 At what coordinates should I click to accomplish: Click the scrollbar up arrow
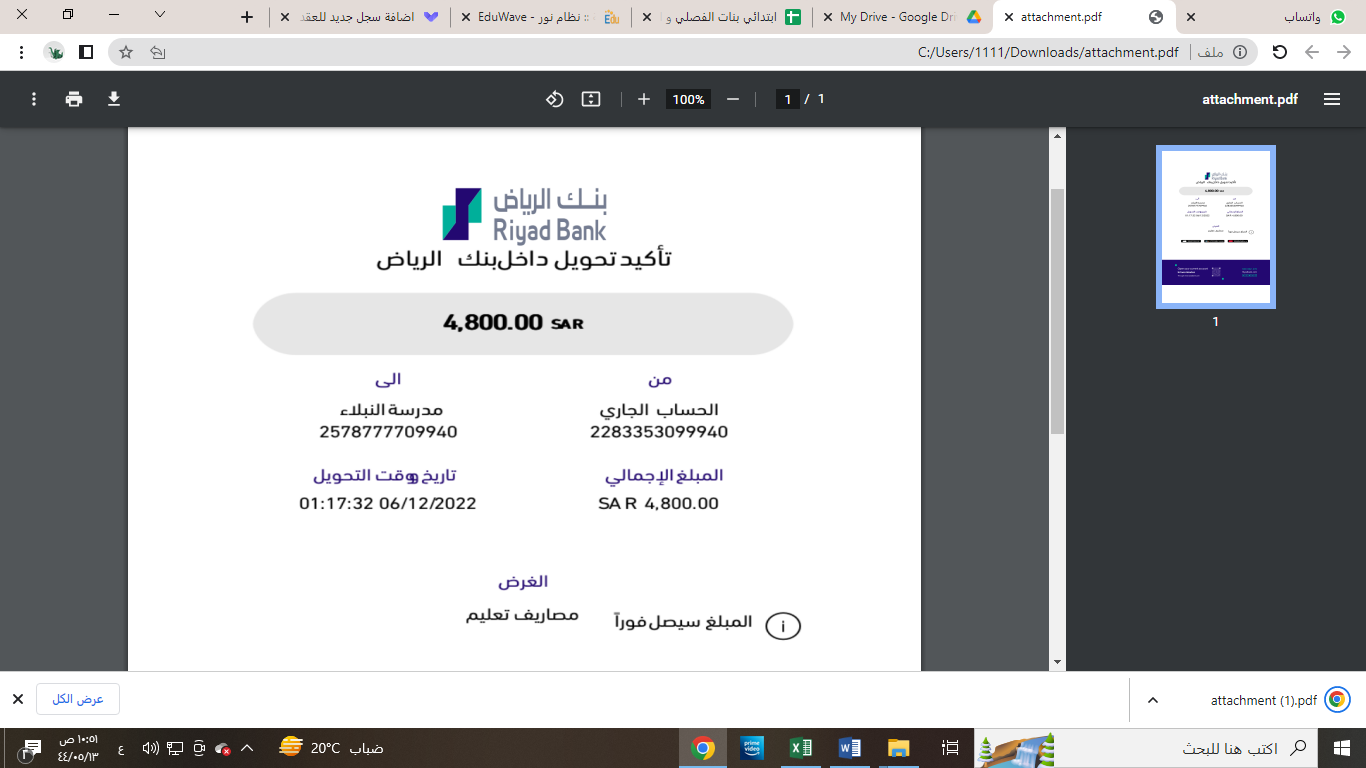tap(1057, 135)
